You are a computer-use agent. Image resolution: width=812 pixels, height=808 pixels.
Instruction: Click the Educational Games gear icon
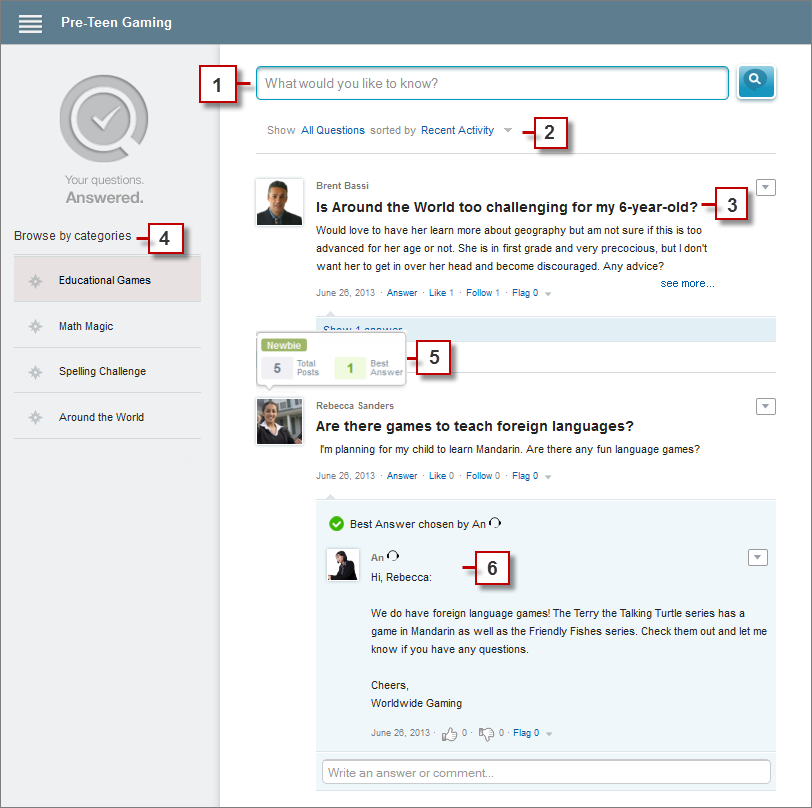[35, 281]
